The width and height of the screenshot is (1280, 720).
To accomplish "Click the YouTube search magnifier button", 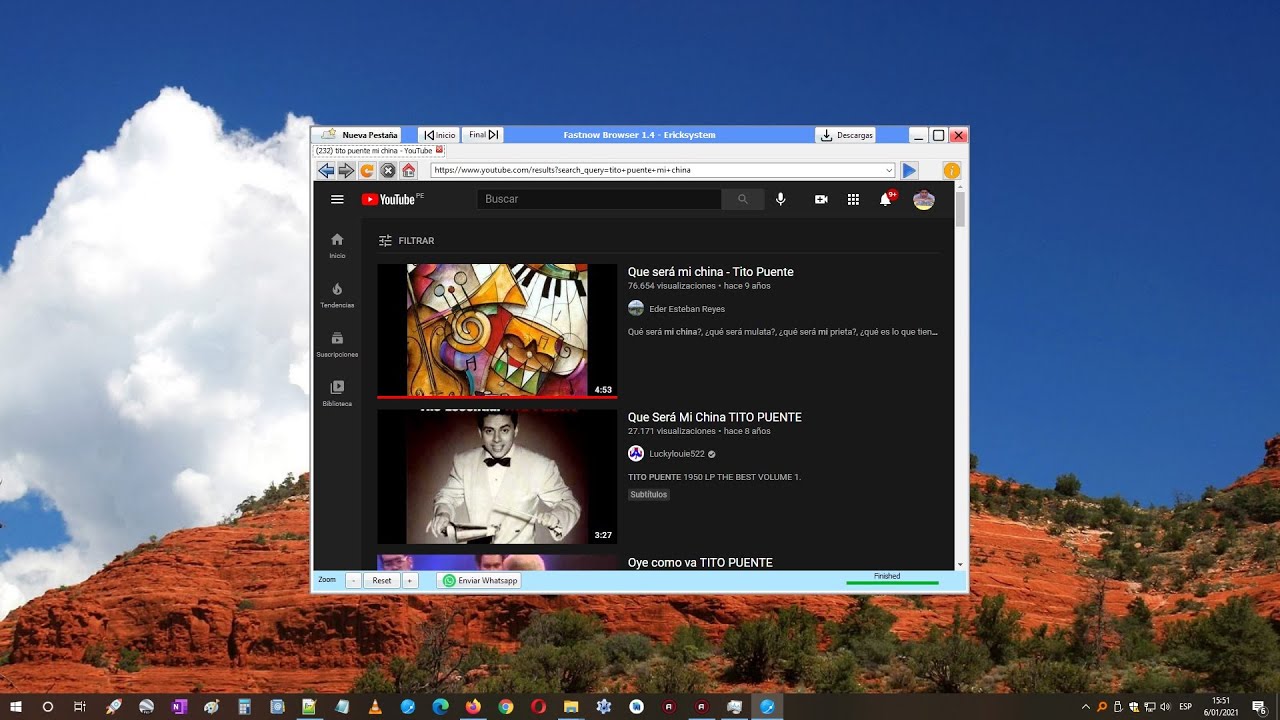I will [743, 199].
